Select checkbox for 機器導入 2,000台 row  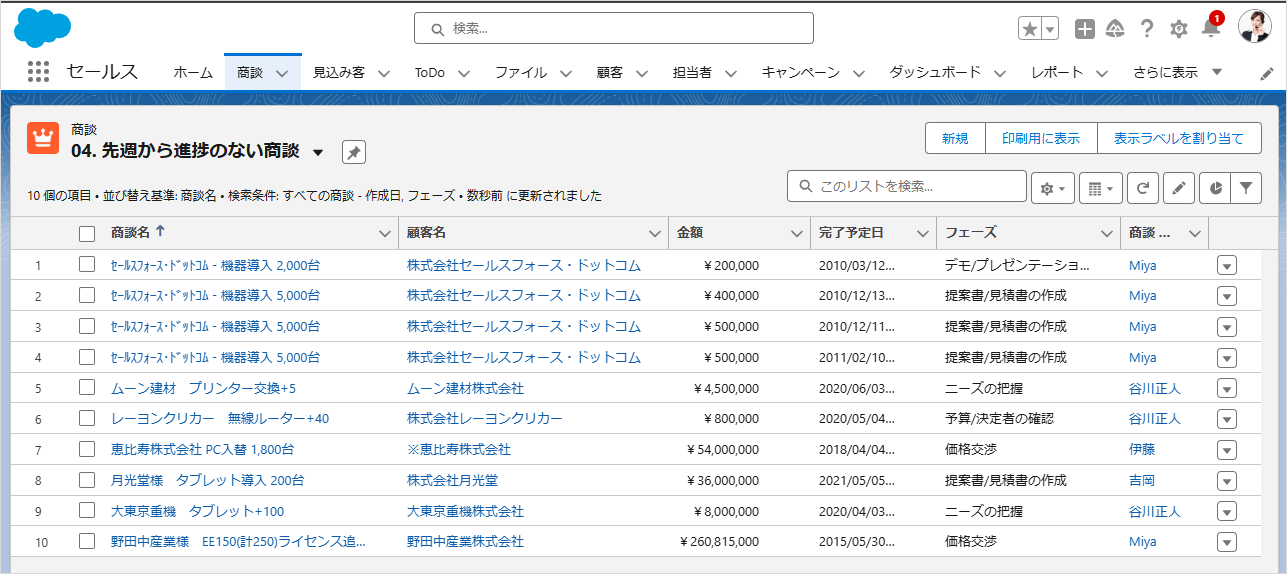[x=87, y=265]
